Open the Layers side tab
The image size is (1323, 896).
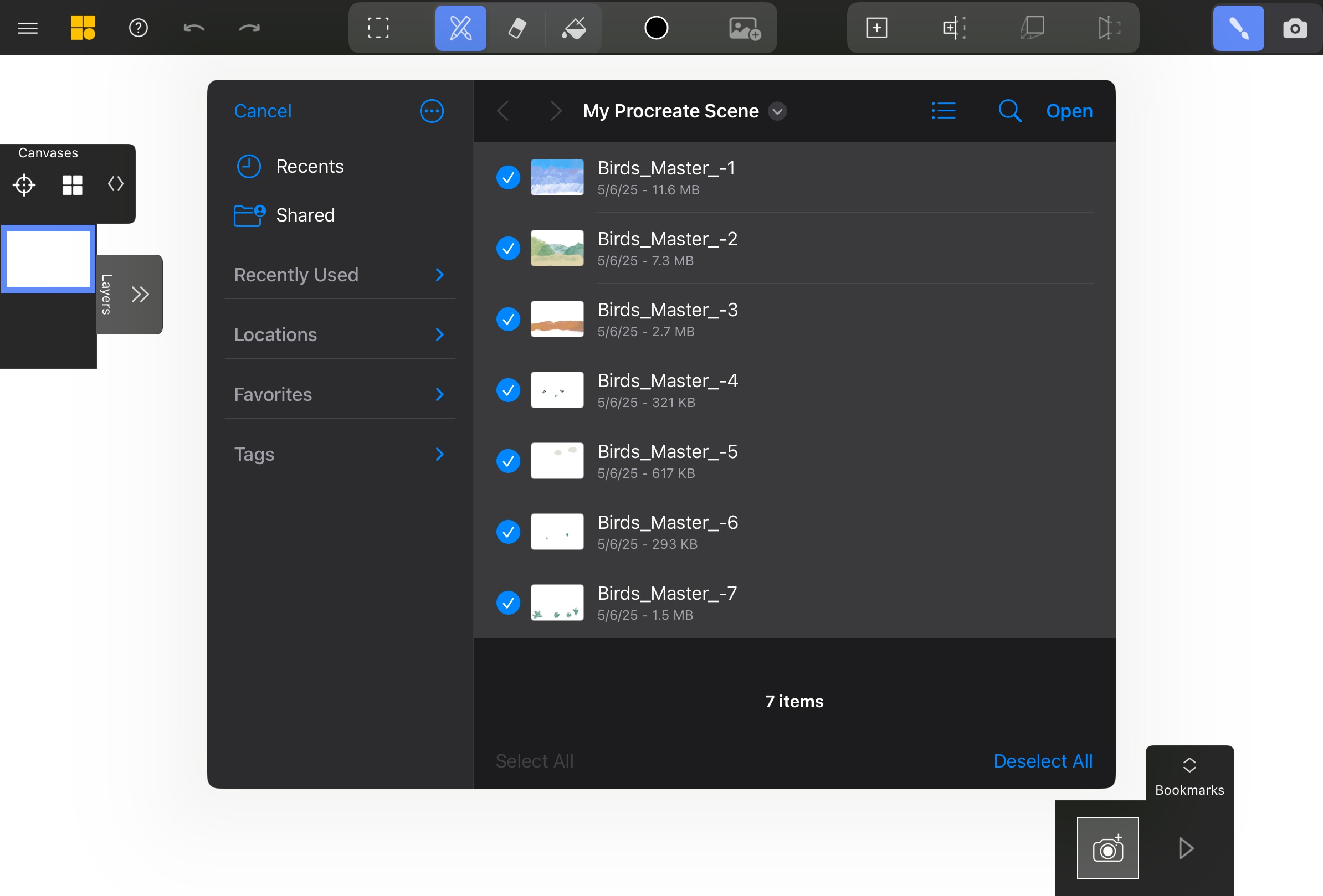coord(106,294)
